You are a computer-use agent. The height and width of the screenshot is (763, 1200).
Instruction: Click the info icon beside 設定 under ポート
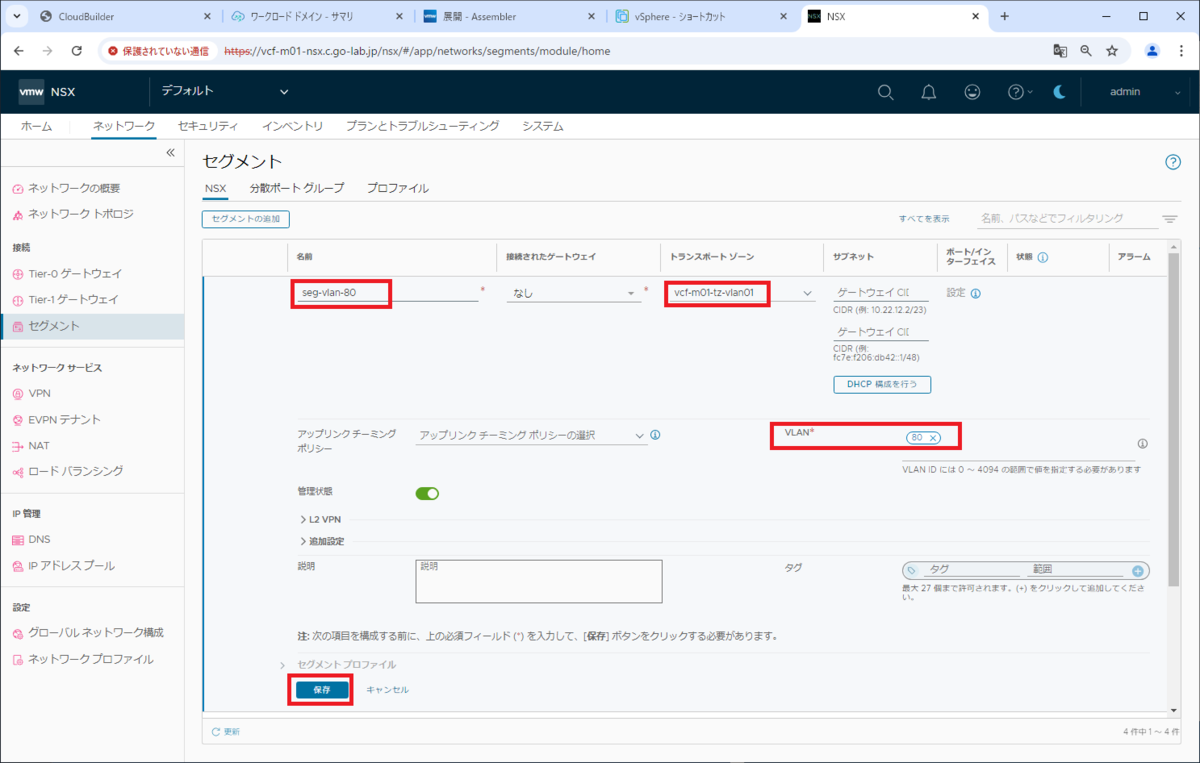click(975, 294)
